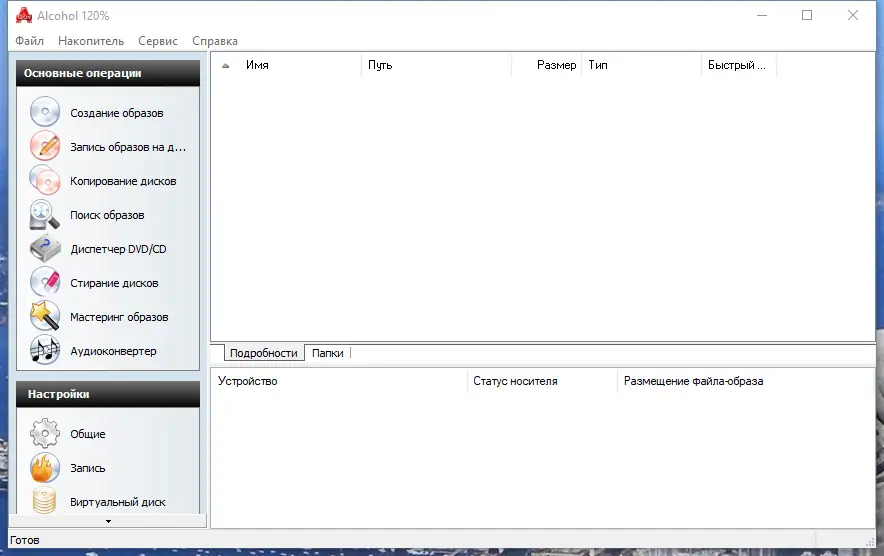
Task: Open Создание образов text link
Action: [x=117, y=113]
